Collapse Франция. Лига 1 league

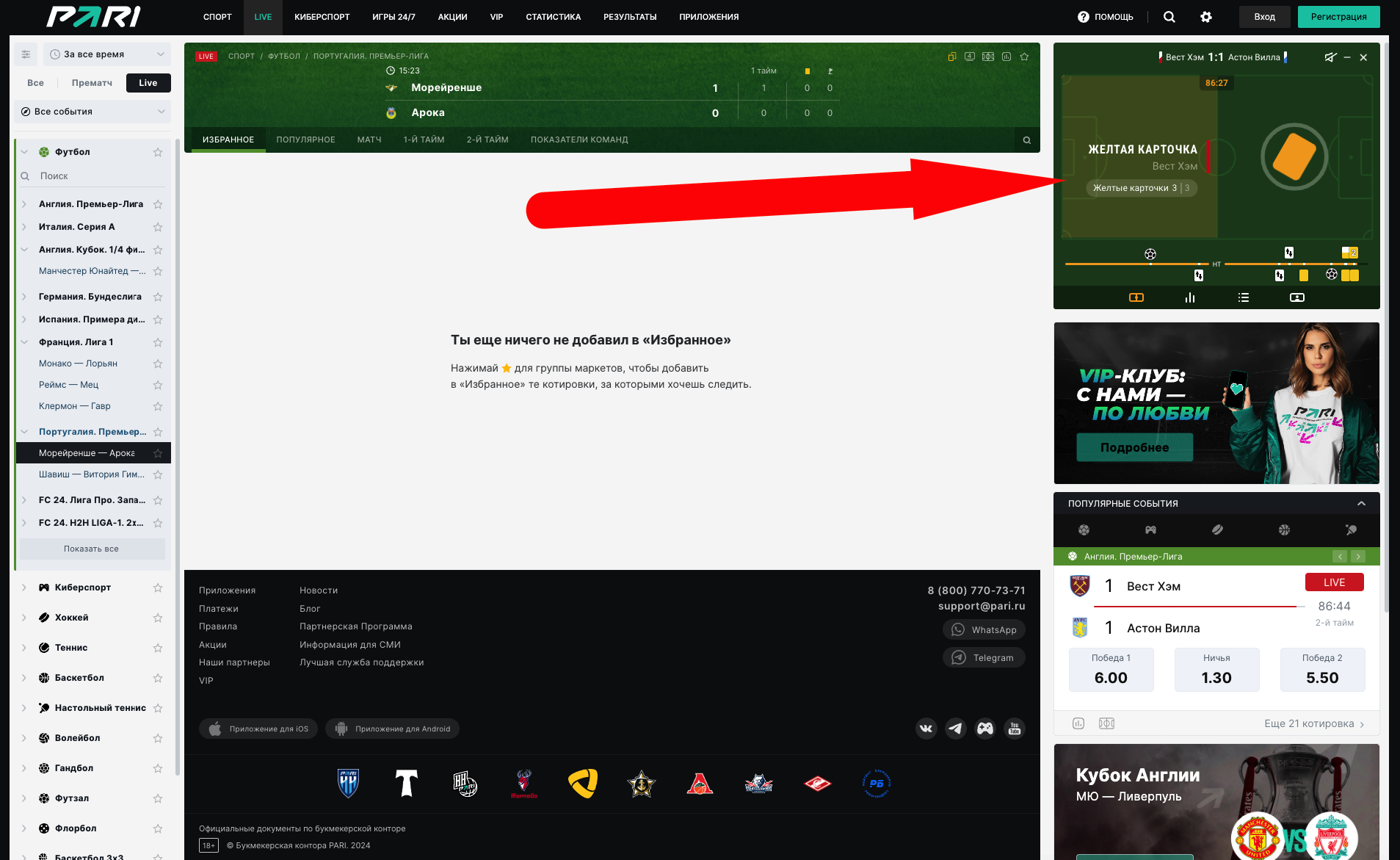tap(24, 342)
